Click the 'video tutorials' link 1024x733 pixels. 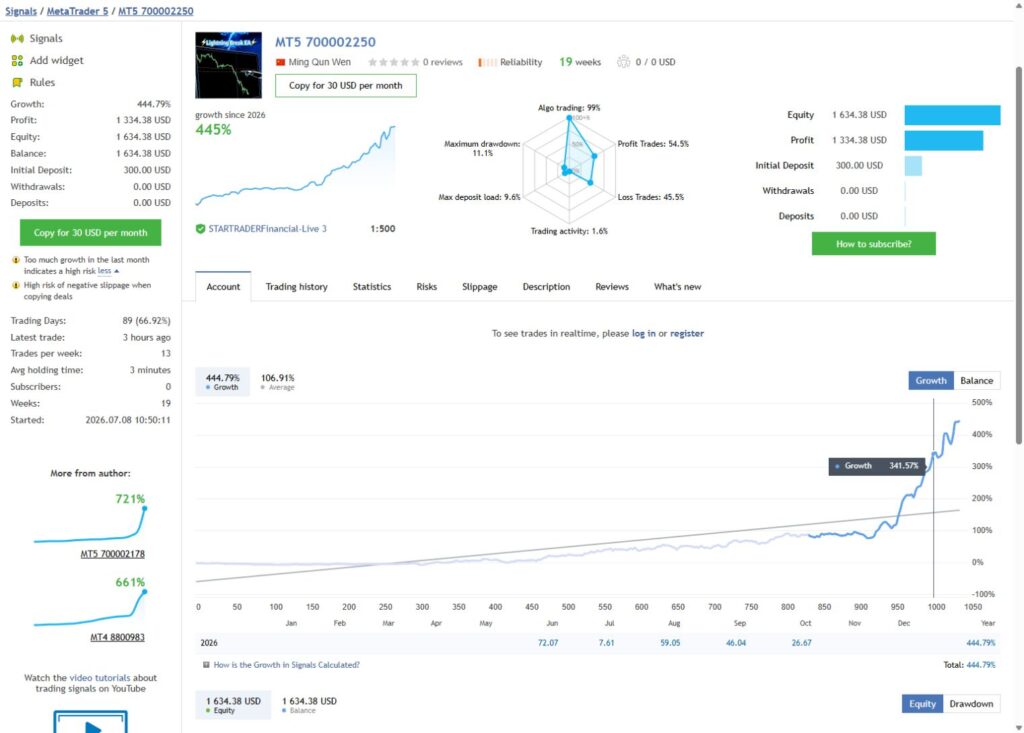99,677
